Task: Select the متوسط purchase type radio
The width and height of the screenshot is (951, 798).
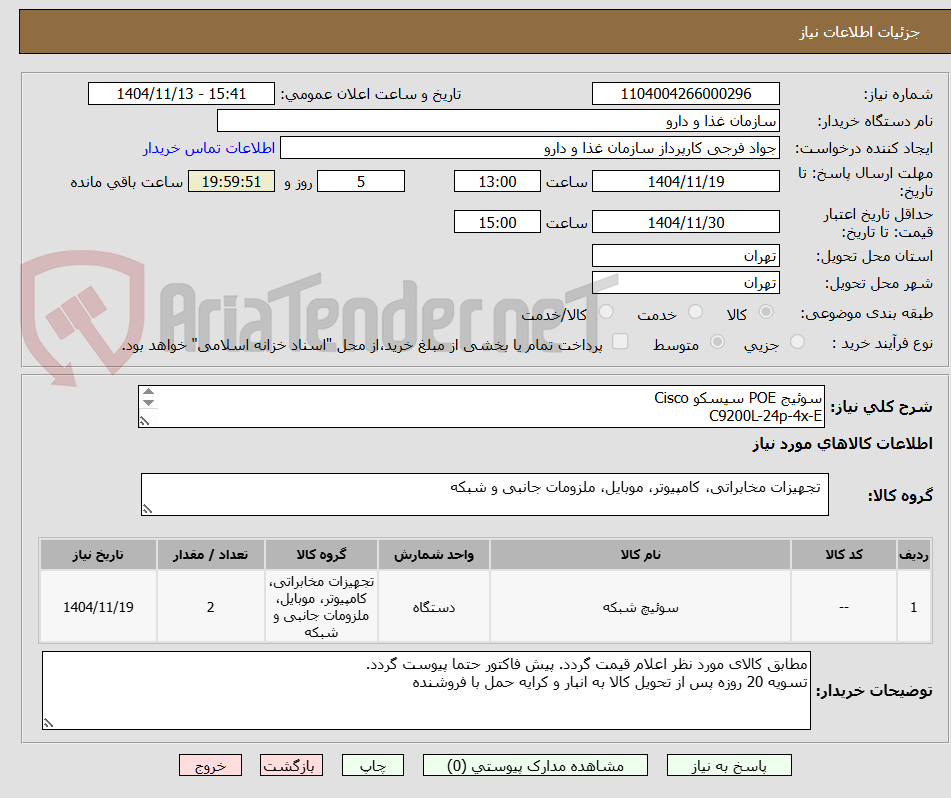Action: tap(717, 341)
